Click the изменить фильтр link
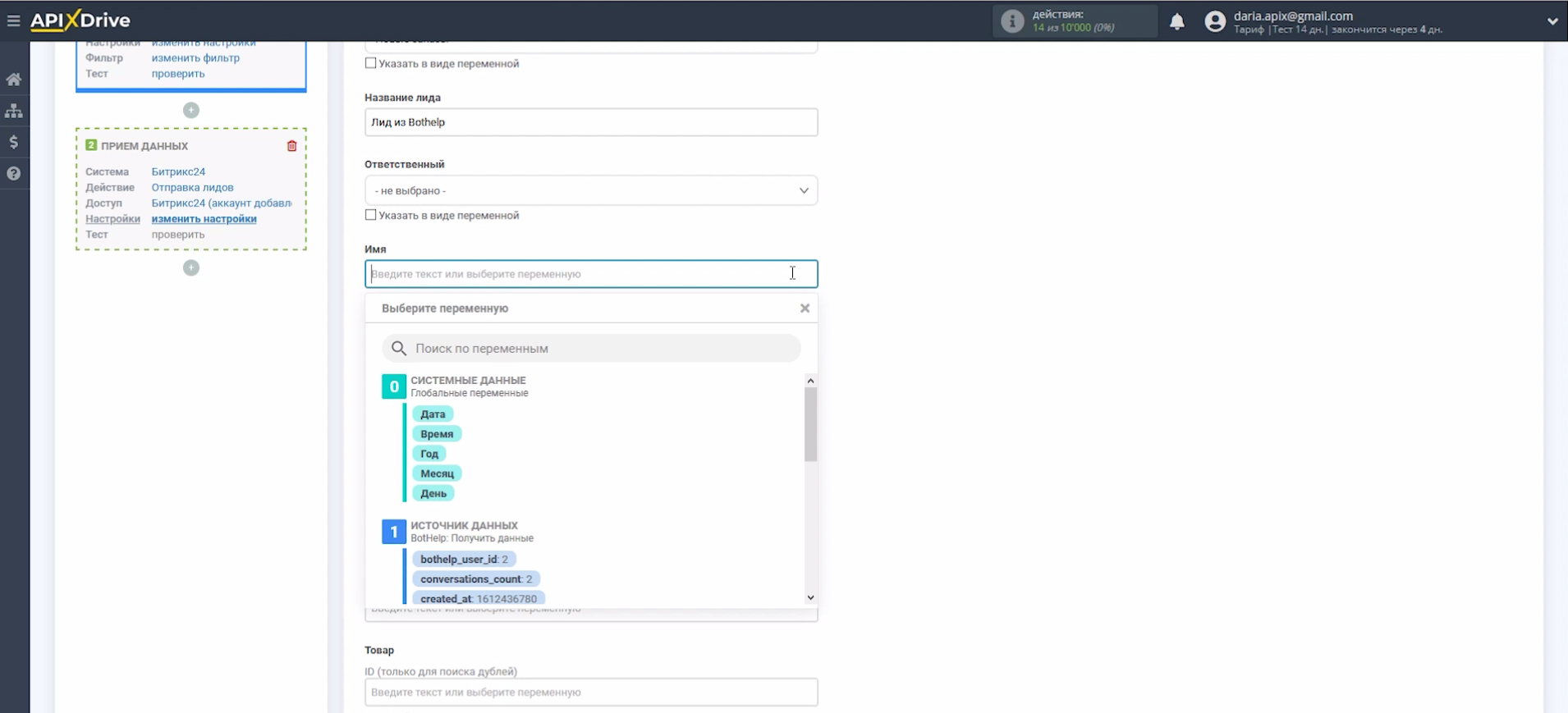1568x713 pixels. (195, 58)
